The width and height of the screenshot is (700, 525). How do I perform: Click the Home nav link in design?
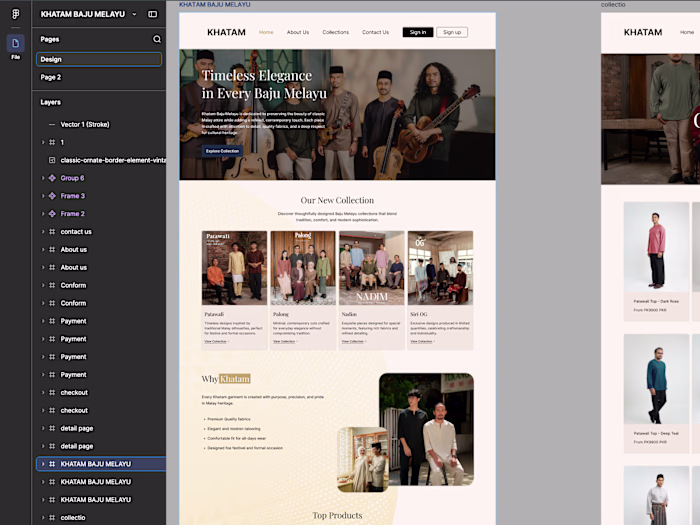(266, 32)
